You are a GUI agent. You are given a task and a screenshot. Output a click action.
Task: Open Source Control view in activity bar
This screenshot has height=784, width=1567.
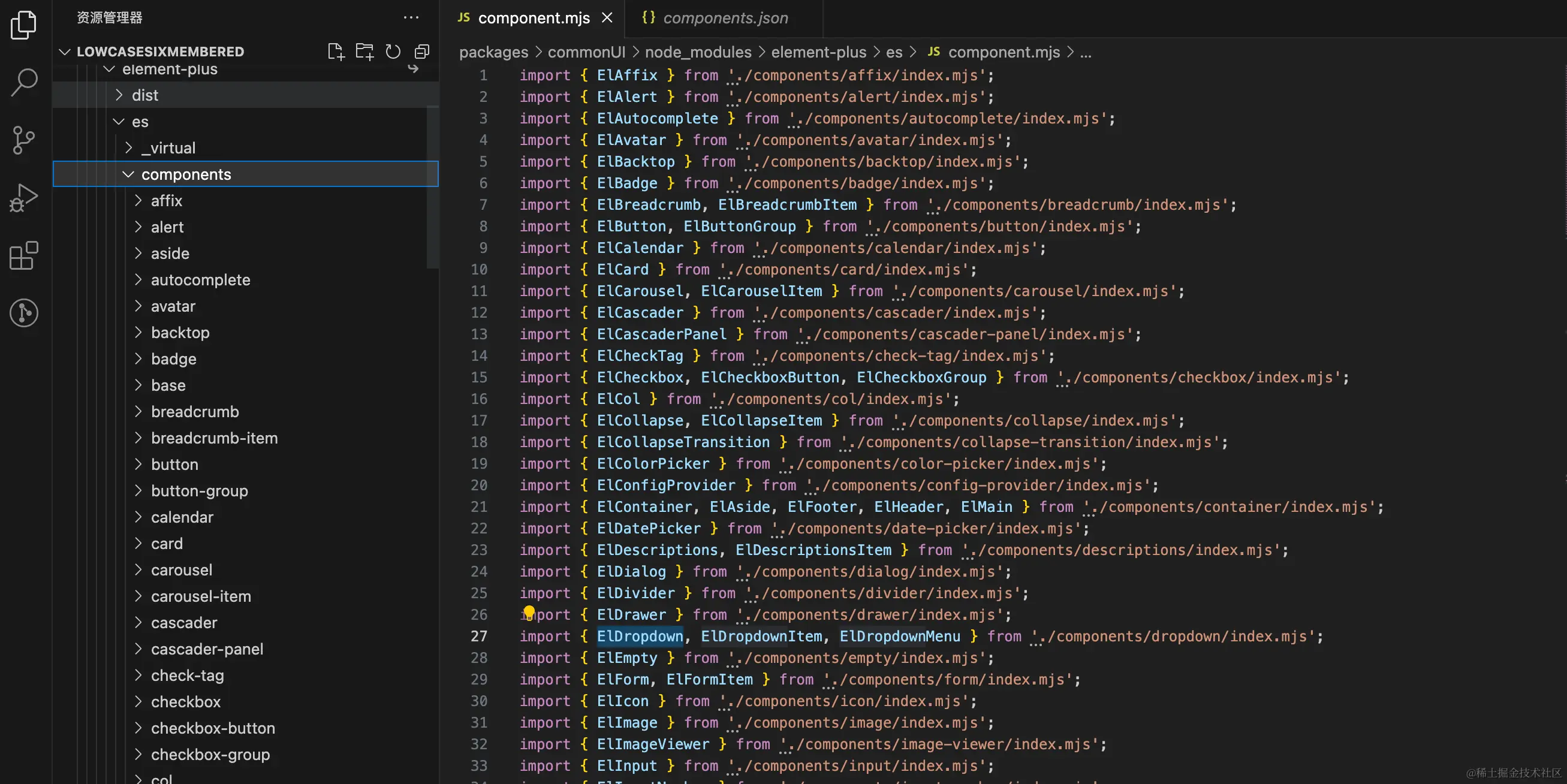24,140
